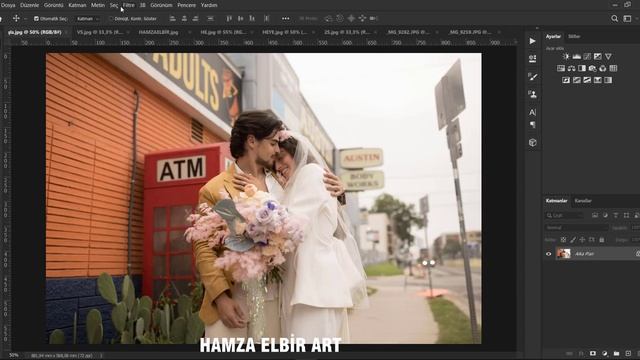Screen dimensions: 640x360
Task: Toggle lock transparent pixels in Layers panel
Action: point(563,240)
